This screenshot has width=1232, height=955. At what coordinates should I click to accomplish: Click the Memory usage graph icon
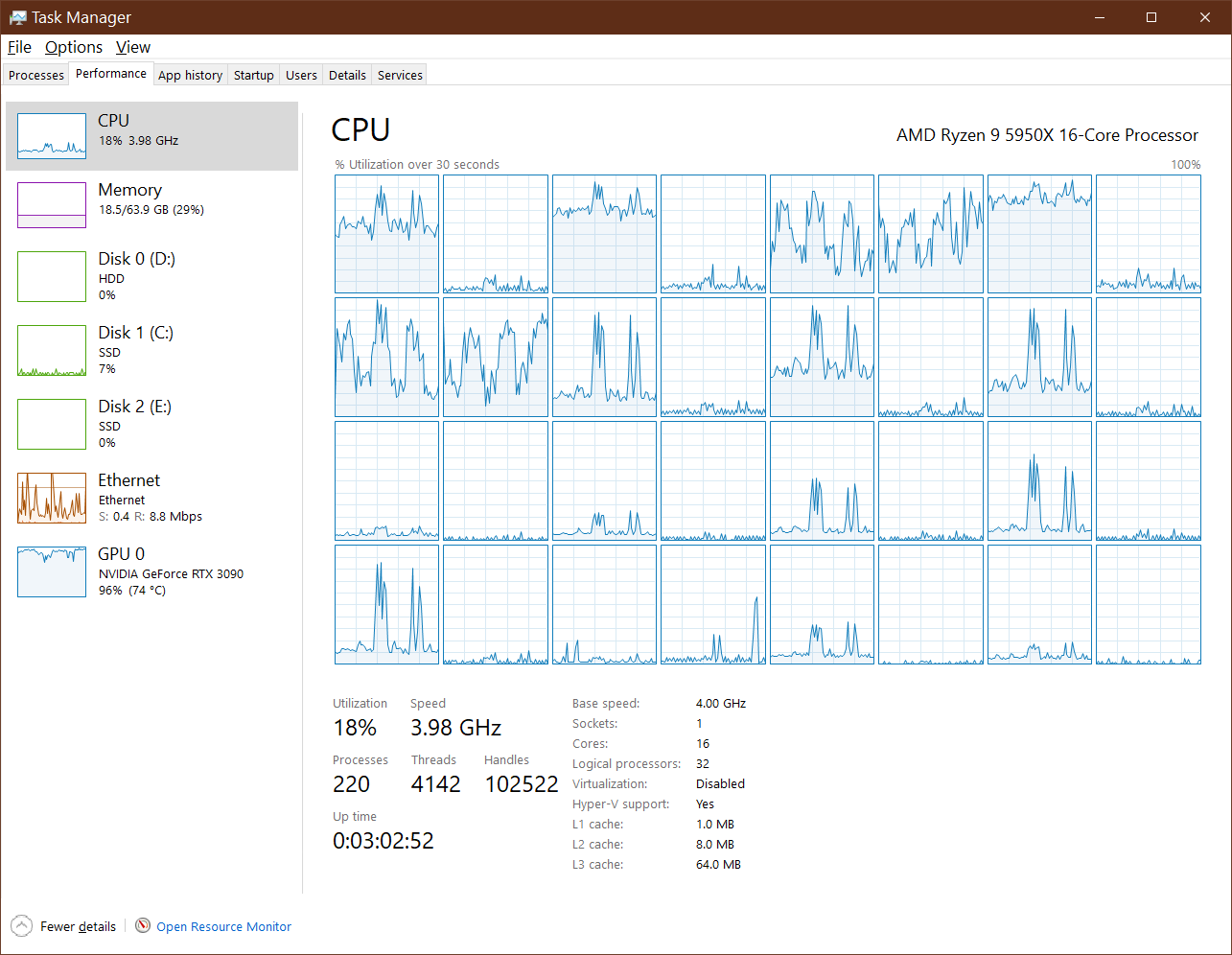click(x=52, y=205)
